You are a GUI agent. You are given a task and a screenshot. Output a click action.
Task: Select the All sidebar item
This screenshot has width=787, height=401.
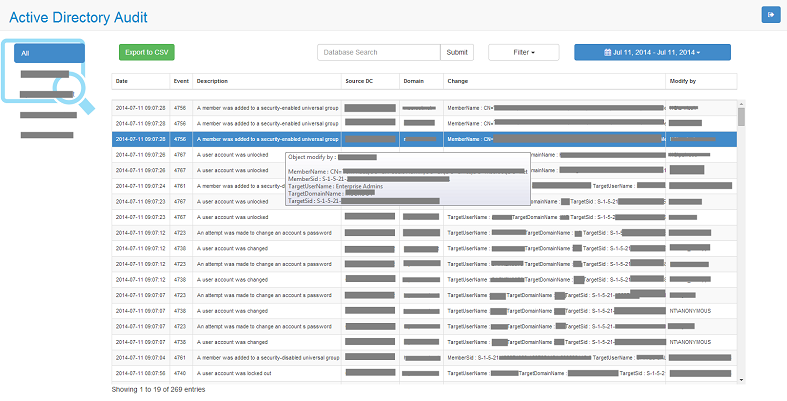click(49, 53)
